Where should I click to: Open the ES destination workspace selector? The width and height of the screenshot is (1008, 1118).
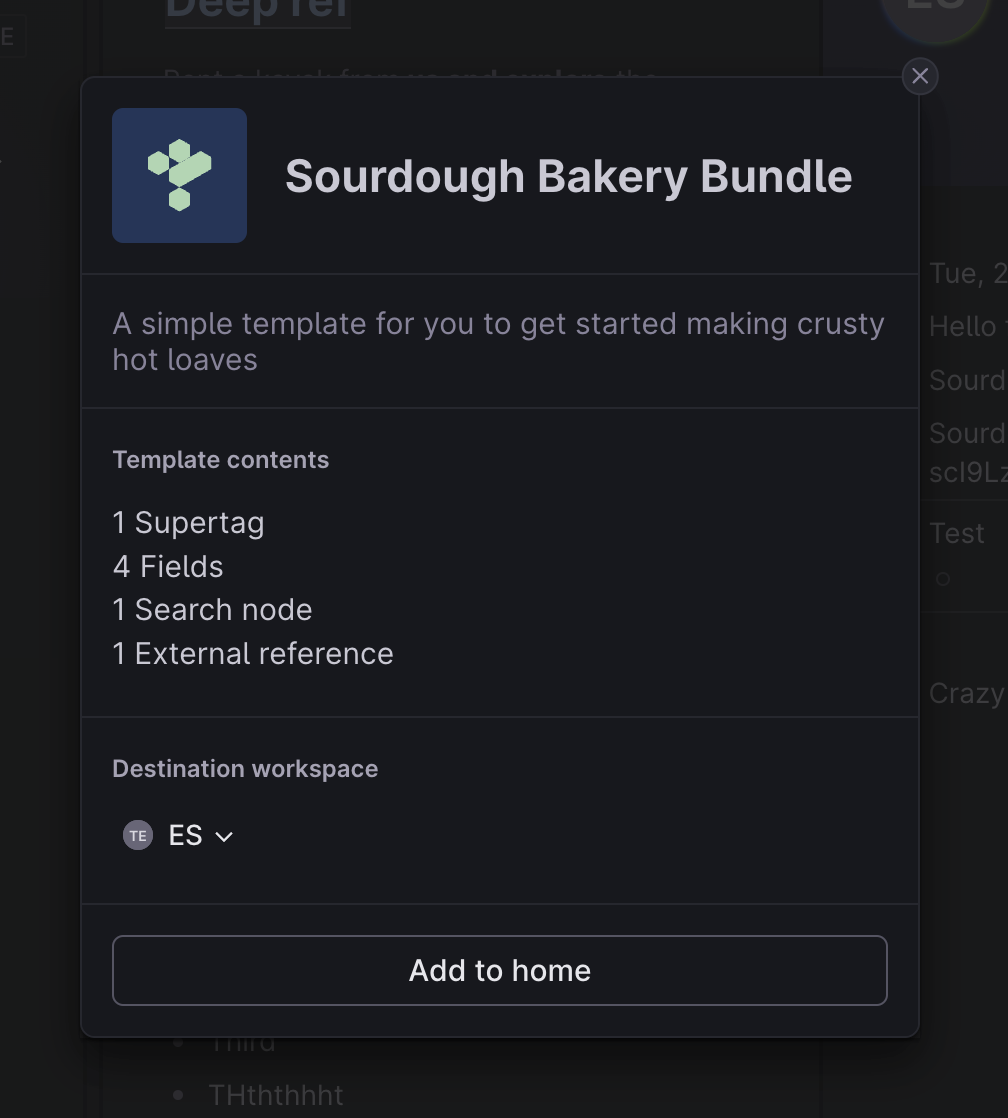point(178,835)
